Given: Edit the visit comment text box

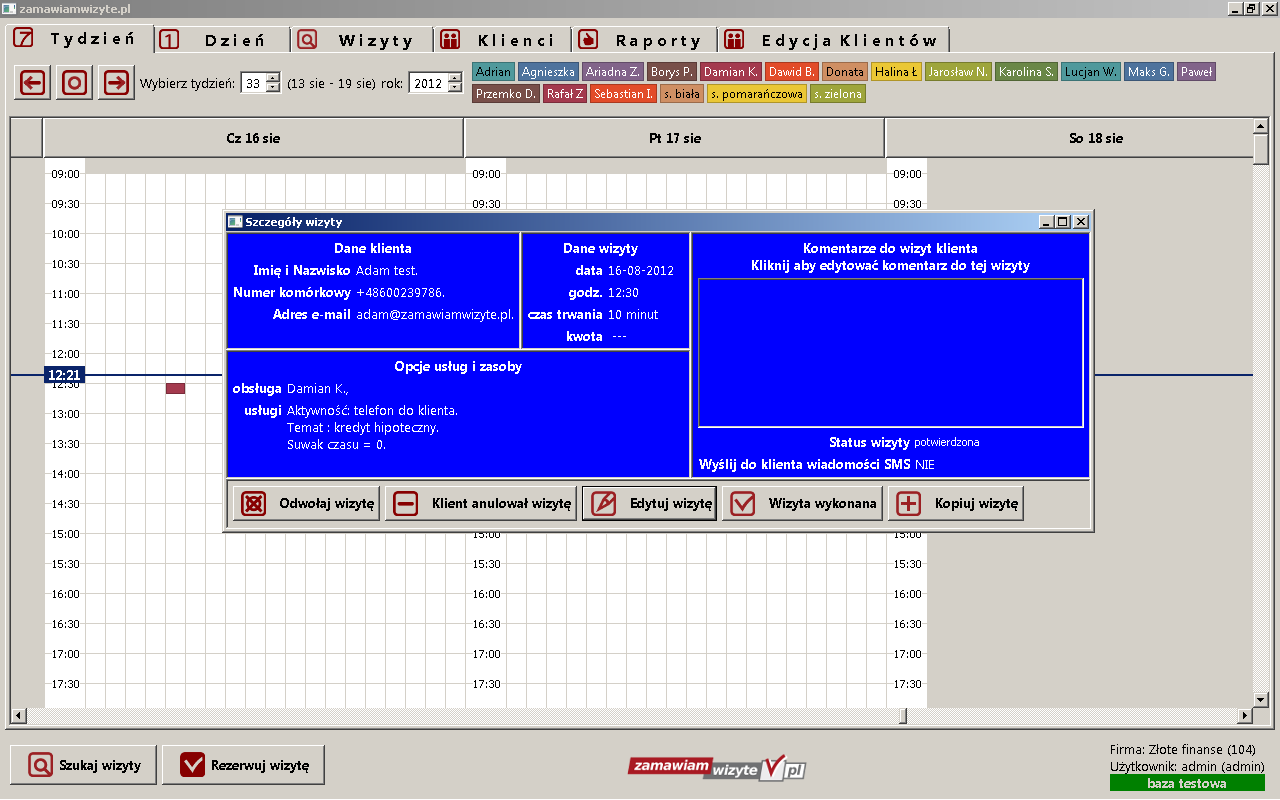Looking at the screenshot, I should pyautogui.click(x=890, y=353).
